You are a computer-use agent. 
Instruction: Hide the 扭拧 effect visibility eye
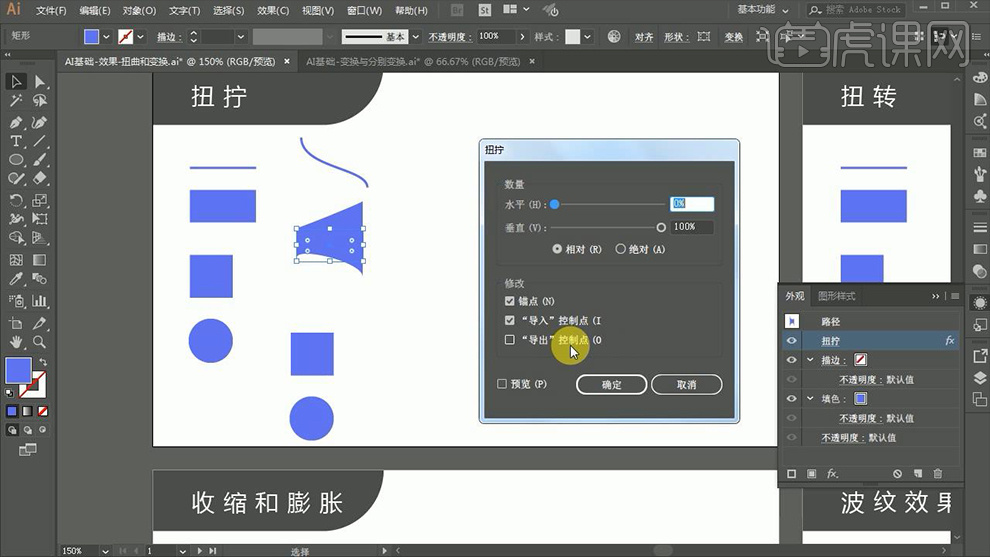coord(792,341)
